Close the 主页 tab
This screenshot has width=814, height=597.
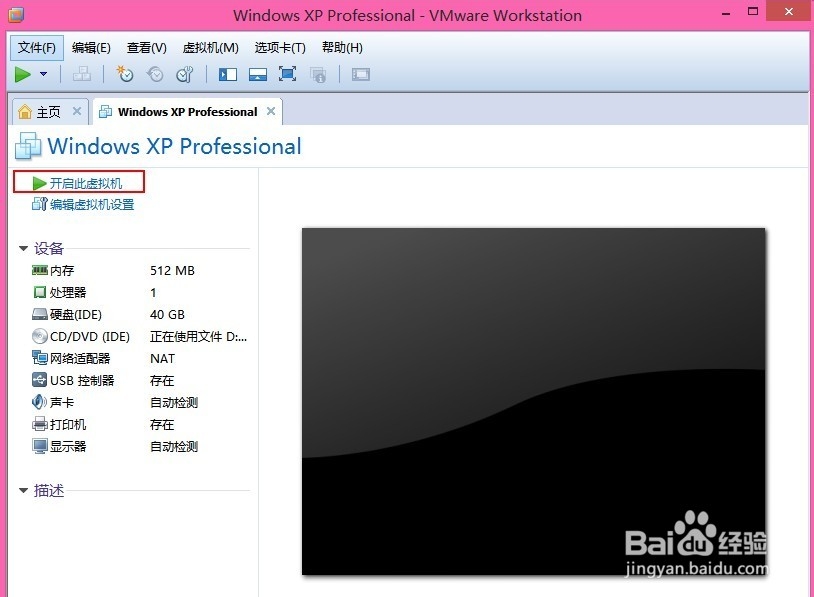(x=77, y=111)
